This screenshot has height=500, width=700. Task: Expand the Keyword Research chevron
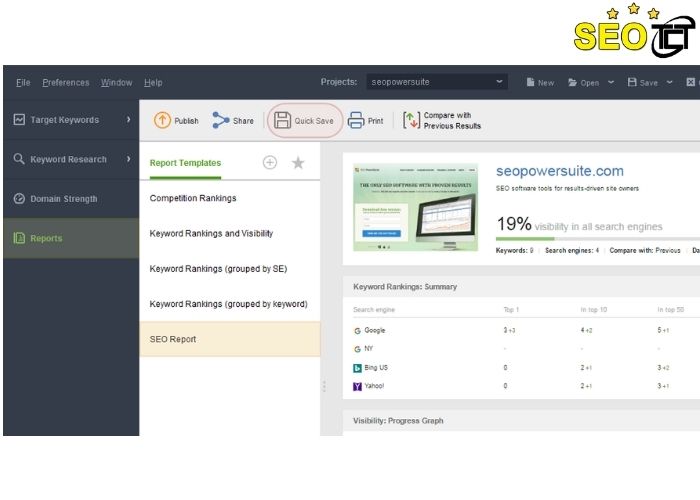coord(129,159)
